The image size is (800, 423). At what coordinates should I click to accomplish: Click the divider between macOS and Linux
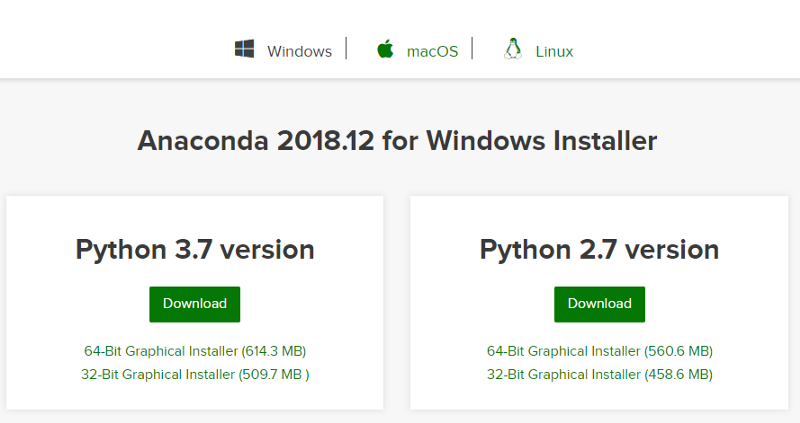pos(472,48)
